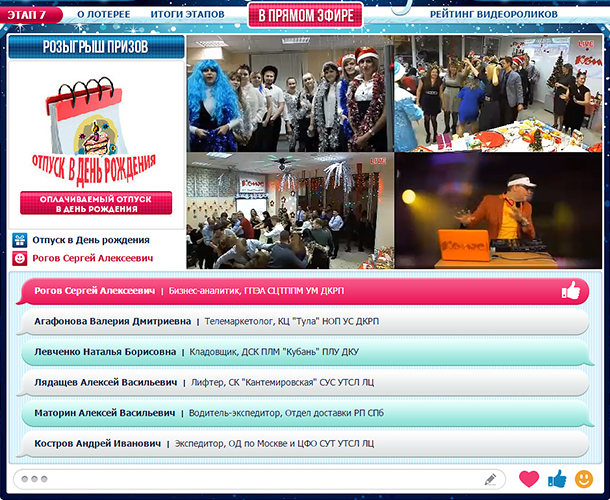This screenshot has height=500, width=610.
Task: Click the smiley icon beside Рогов Сергей Алексеевич
Action: pyautogui.click(x=19, y=258)
